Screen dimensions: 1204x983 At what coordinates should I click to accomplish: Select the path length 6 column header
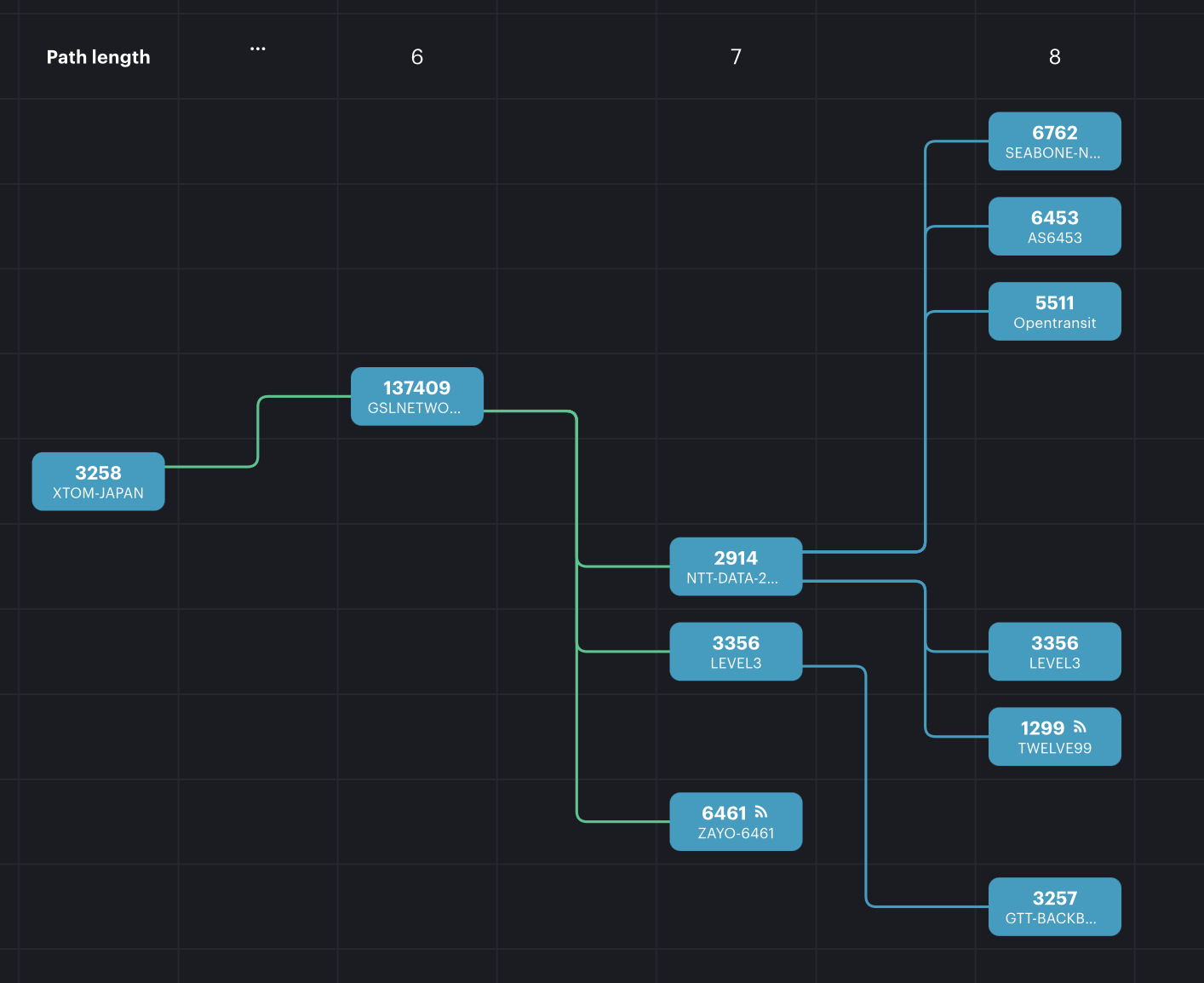(x=417, y=57)
